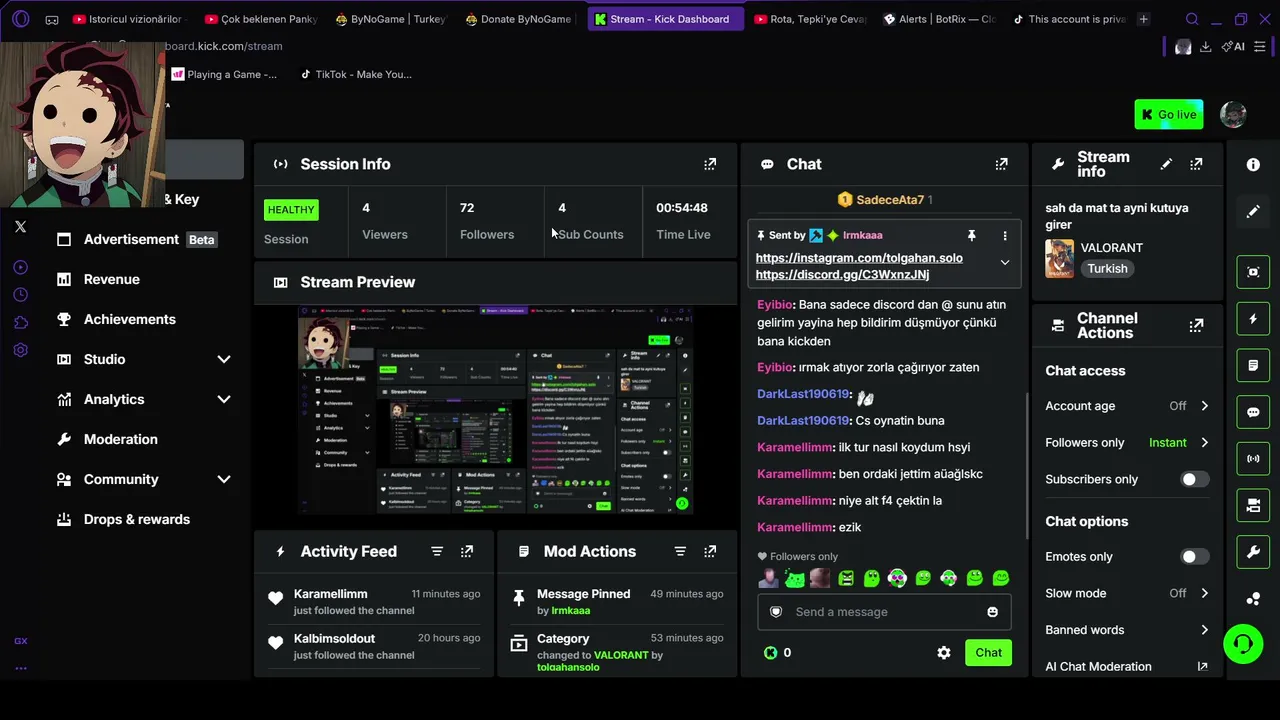Click the HEALTHY session status badge
Screen dimensions: 1280x720
click(291, 210)
